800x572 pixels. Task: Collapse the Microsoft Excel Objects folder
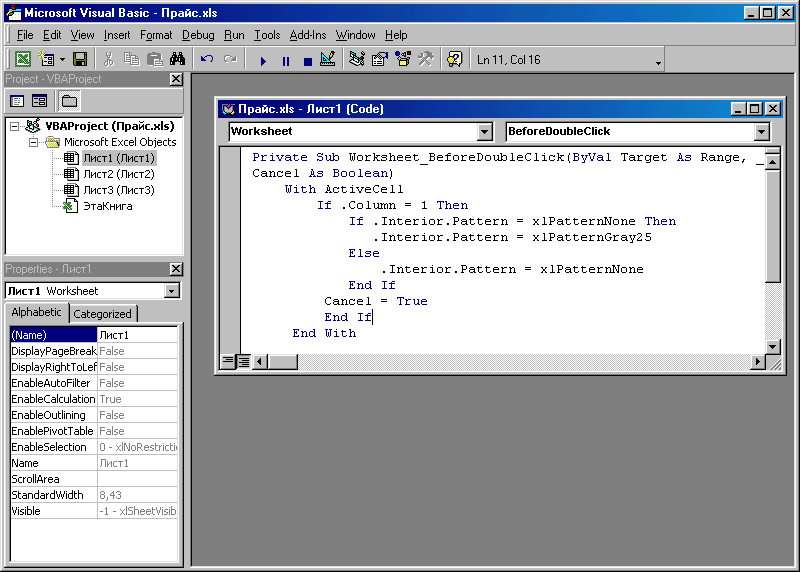click(x=33, y=142)
